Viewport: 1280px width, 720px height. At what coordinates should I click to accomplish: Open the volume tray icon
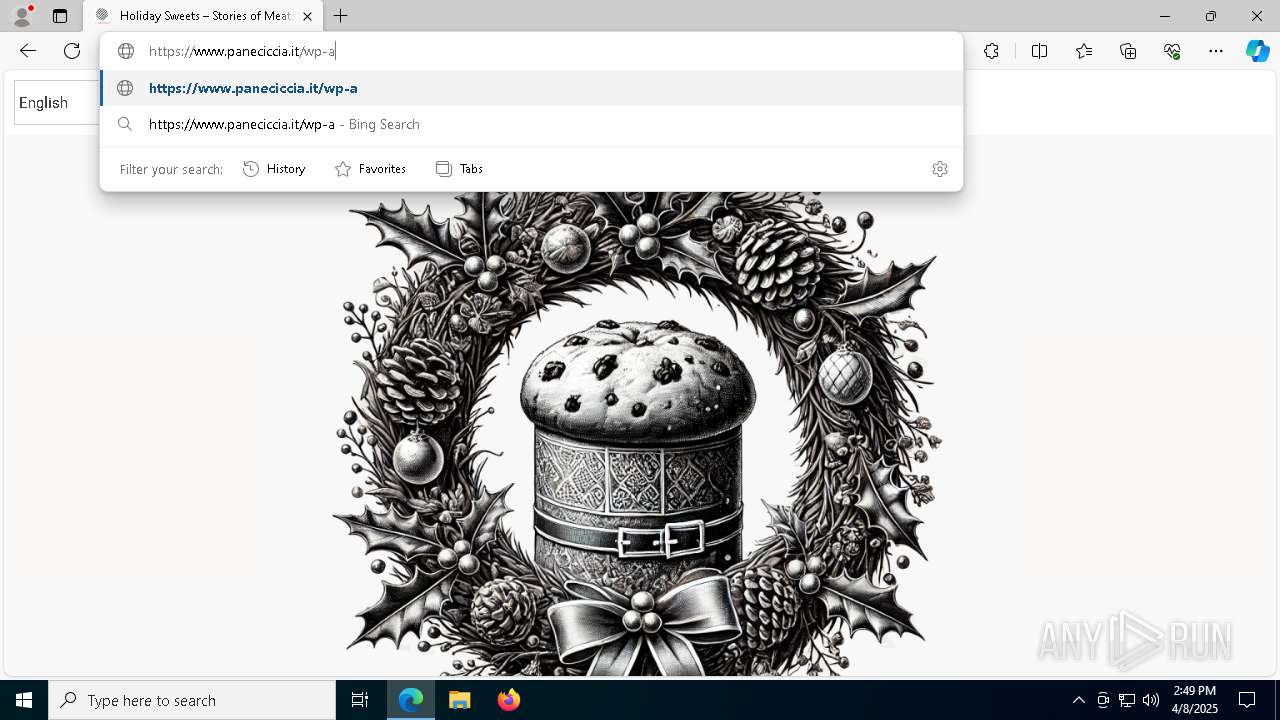click(1151, 700)
